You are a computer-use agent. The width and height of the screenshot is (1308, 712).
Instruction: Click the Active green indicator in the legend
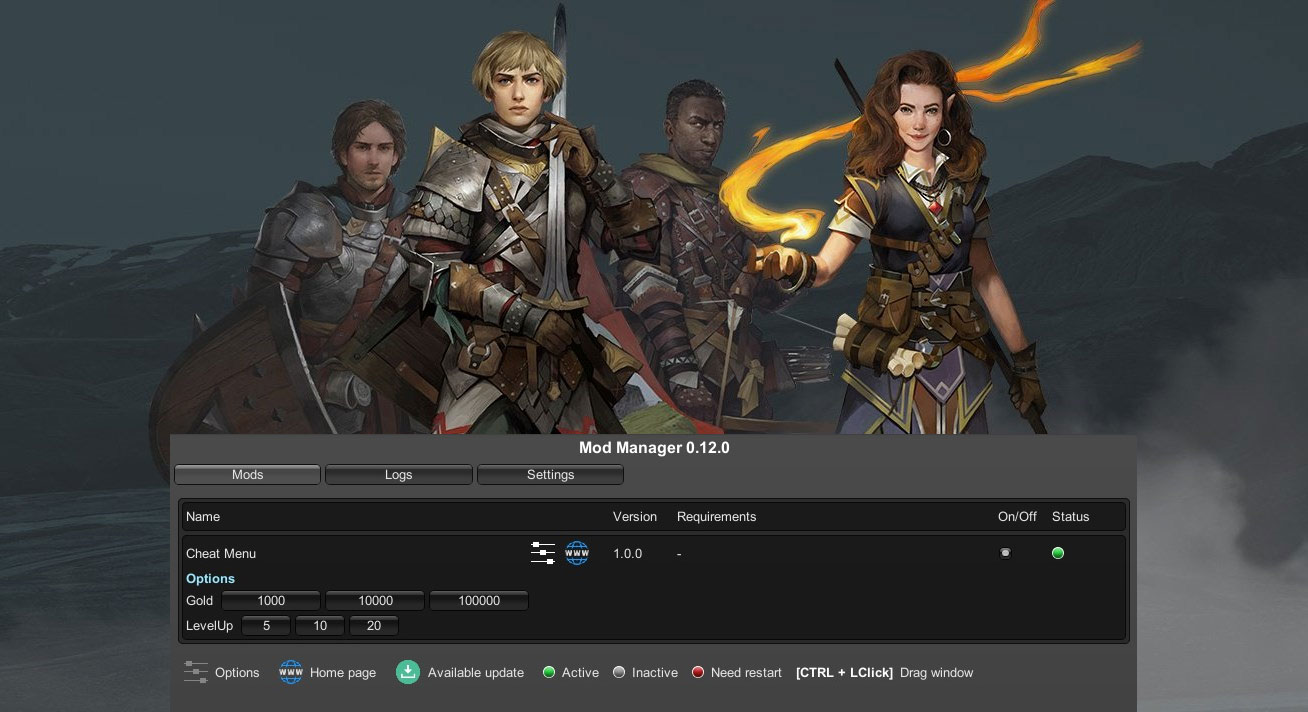point(548,672)
